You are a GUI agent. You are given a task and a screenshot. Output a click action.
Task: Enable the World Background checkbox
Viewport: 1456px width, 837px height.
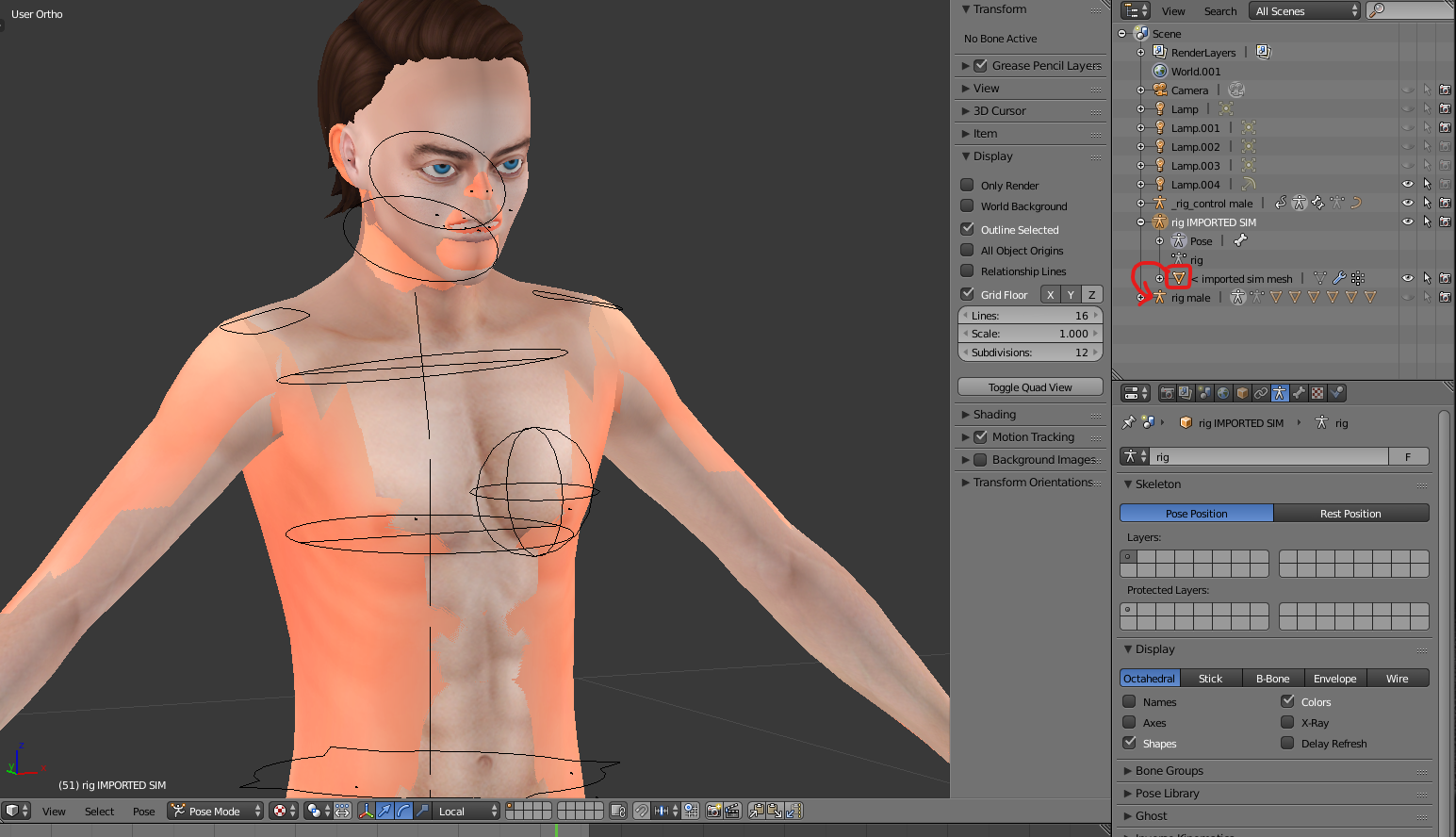pos(967,205)
